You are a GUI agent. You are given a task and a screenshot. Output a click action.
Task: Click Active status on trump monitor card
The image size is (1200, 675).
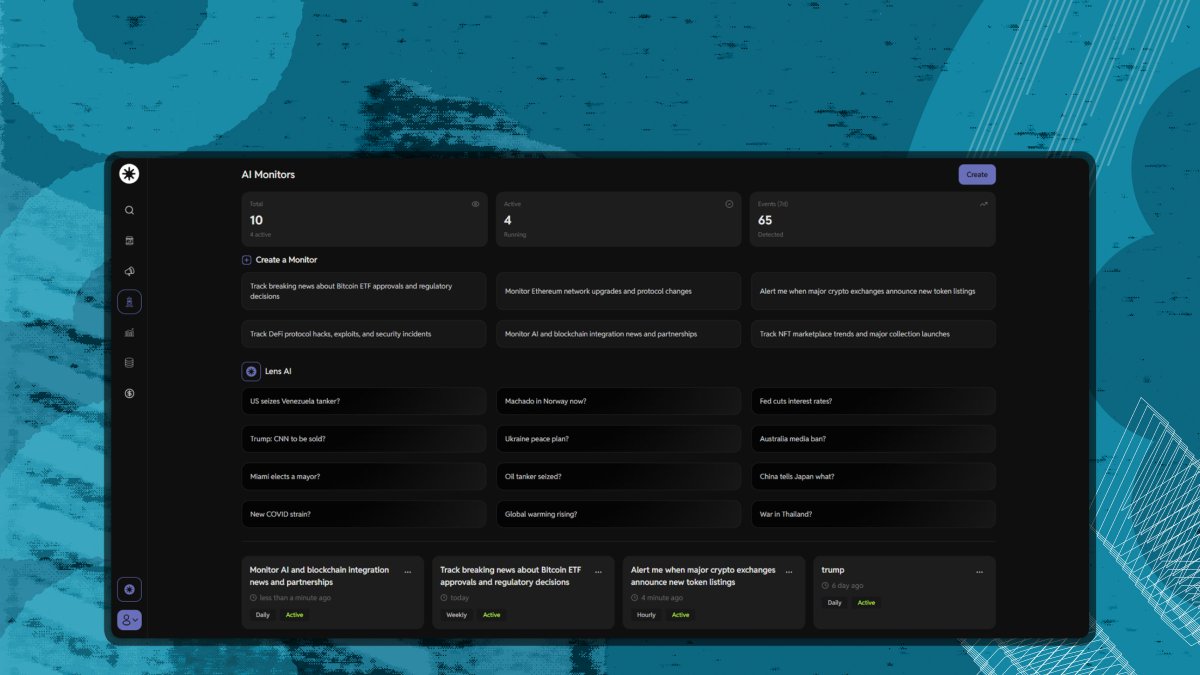(866, 603)
